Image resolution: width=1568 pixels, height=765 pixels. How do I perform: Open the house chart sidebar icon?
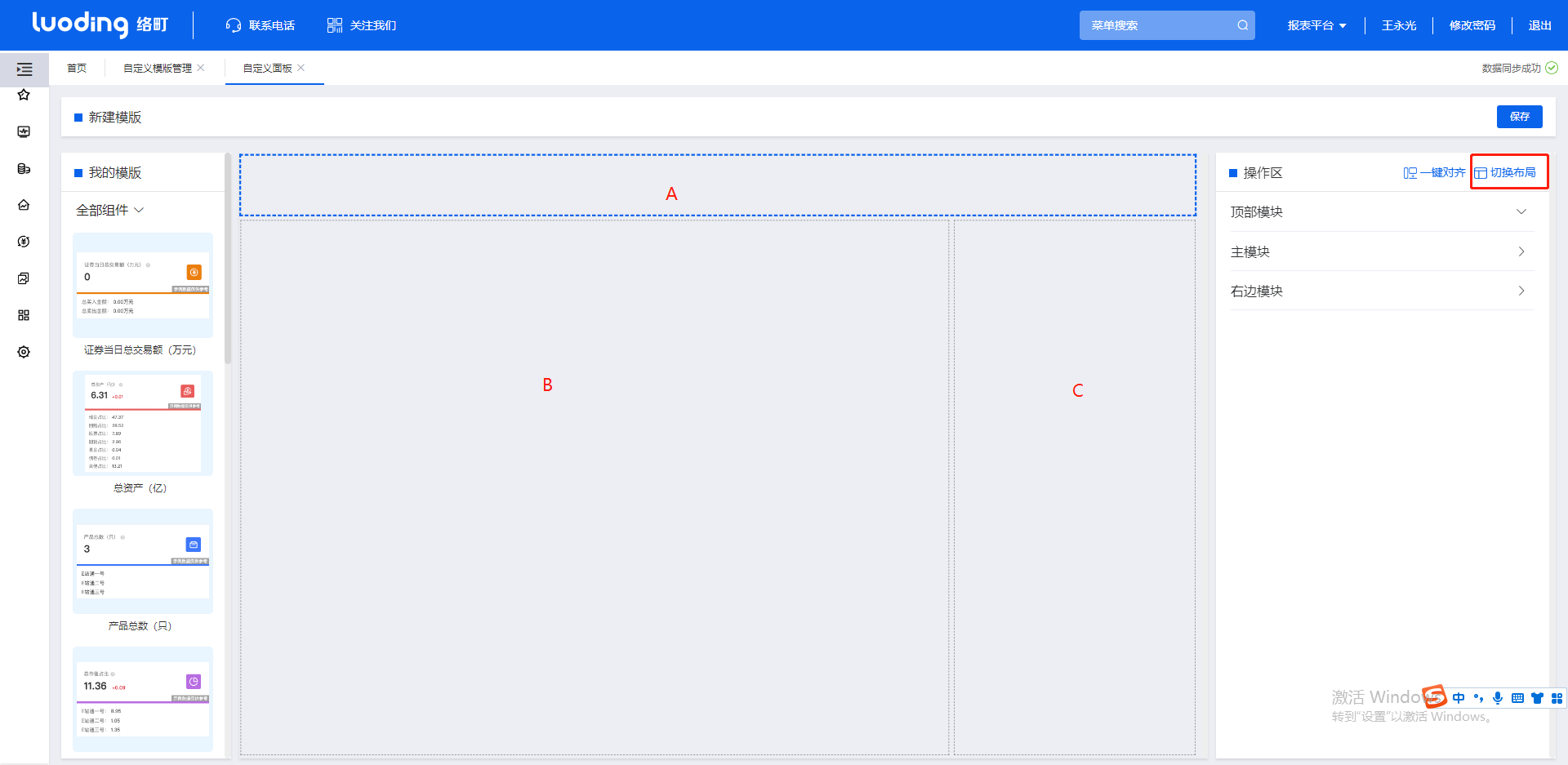point(24,205)
